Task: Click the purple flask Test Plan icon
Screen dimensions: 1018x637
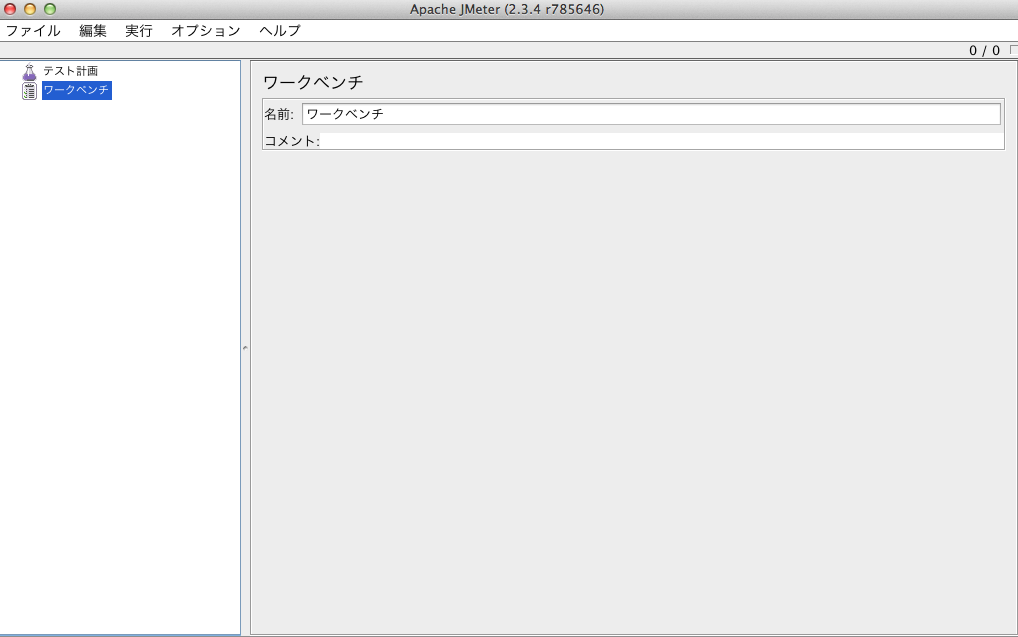Action: pos(29,72)
